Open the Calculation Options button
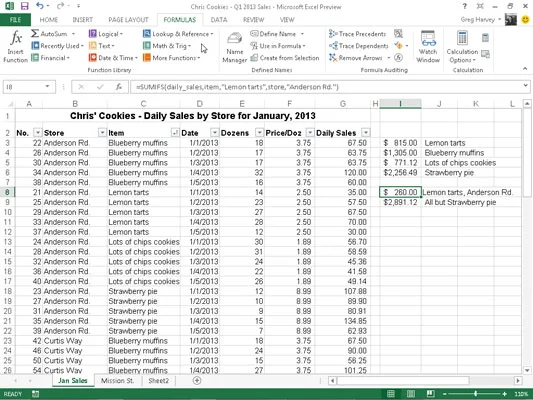The width and height of the screenshot is (533, 400). [462, 47]
